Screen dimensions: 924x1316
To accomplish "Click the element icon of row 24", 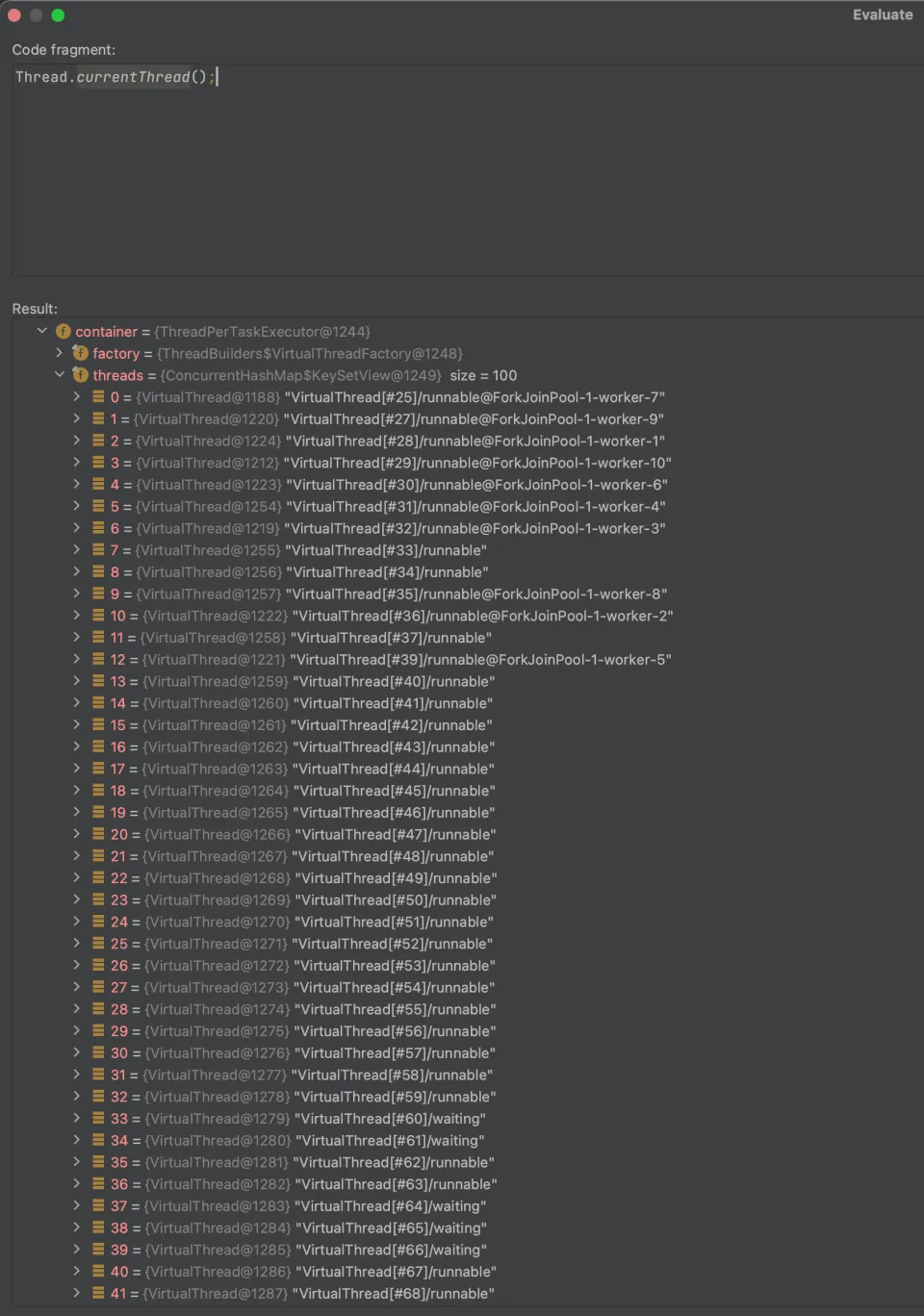I will (98, 922).
